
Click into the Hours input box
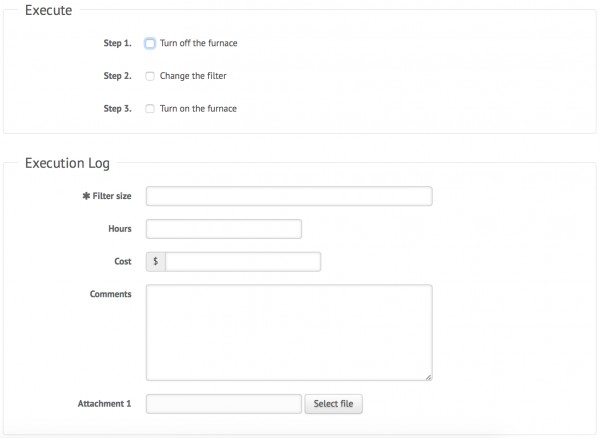(x=224, y=229)
